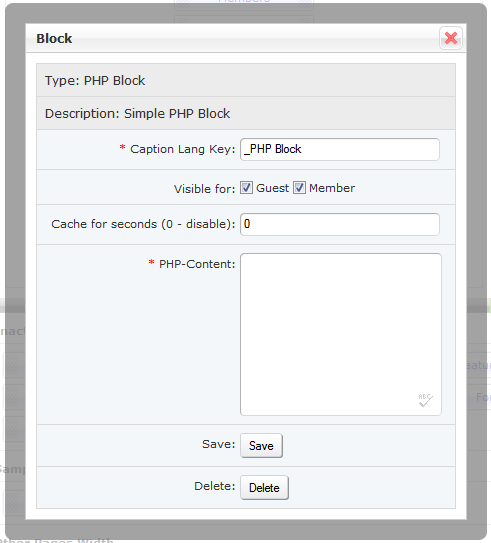Click inside the PHP-Content text area
The height and width of the screenshot is (543, 491).
(x=341, y=334)
